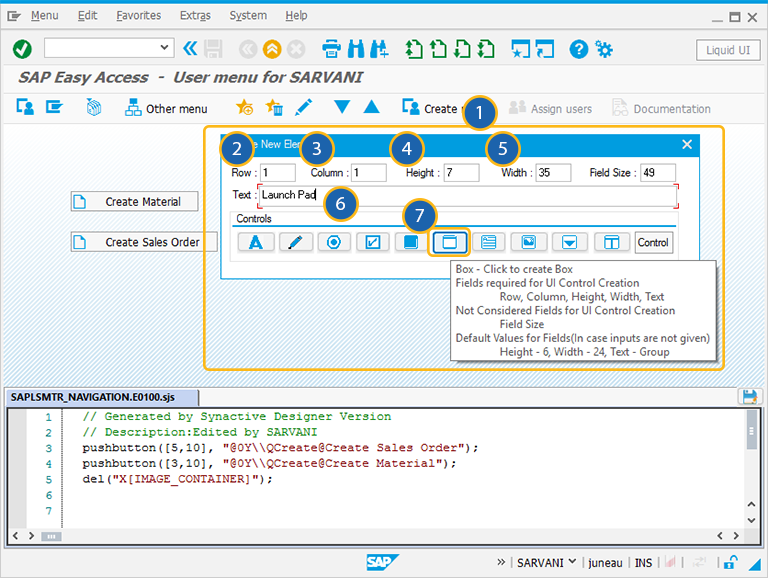Click the Create New Session icon
The image size is (768, 578).
click(x=520, y=49)
